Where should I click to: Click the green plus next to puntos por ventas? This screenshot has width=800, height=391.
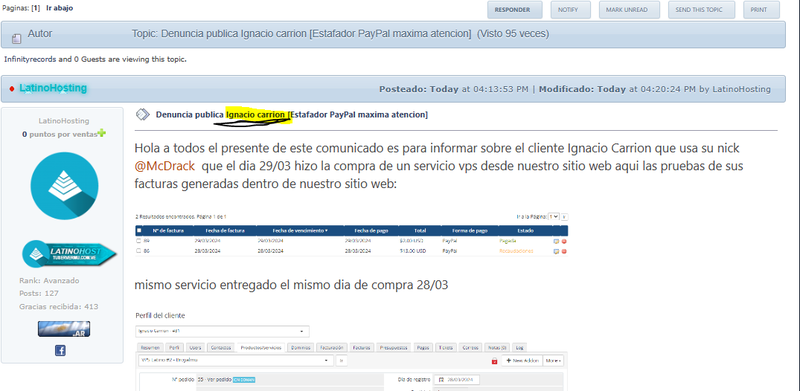102,134
